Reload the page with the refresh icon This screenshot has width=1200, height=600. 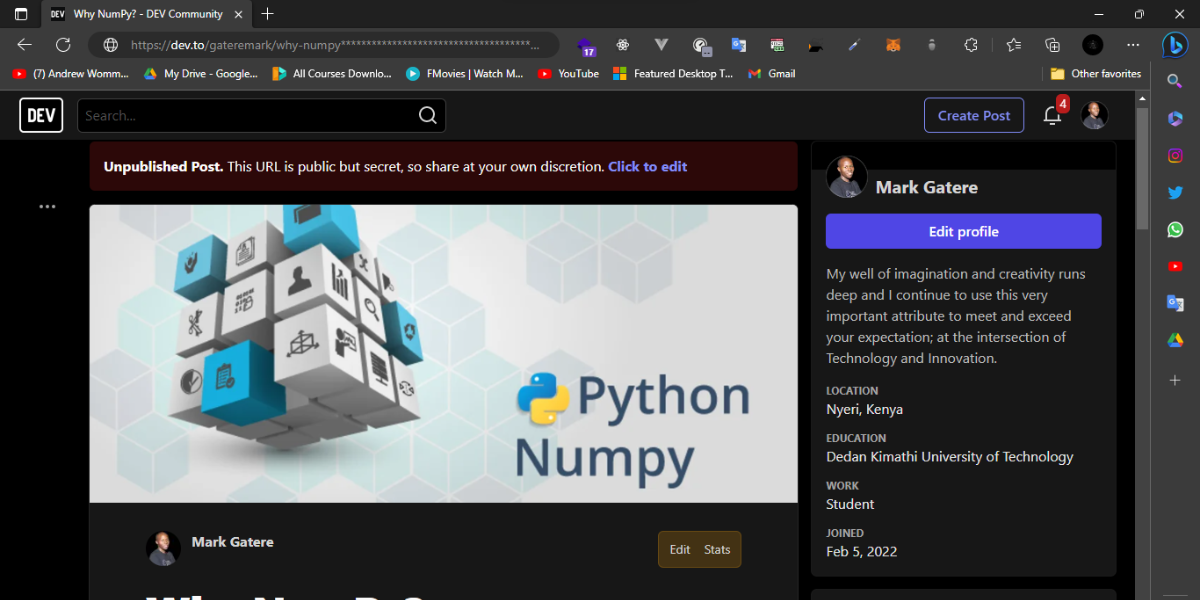(x=63, y=44)
